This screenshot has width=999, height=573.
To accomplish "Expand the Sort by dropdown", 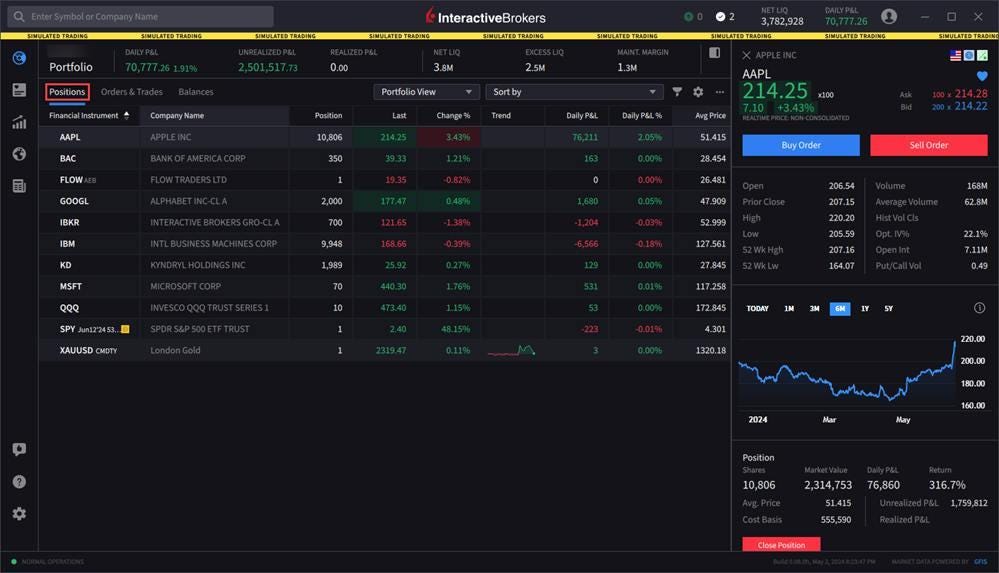I will point(574,92).
